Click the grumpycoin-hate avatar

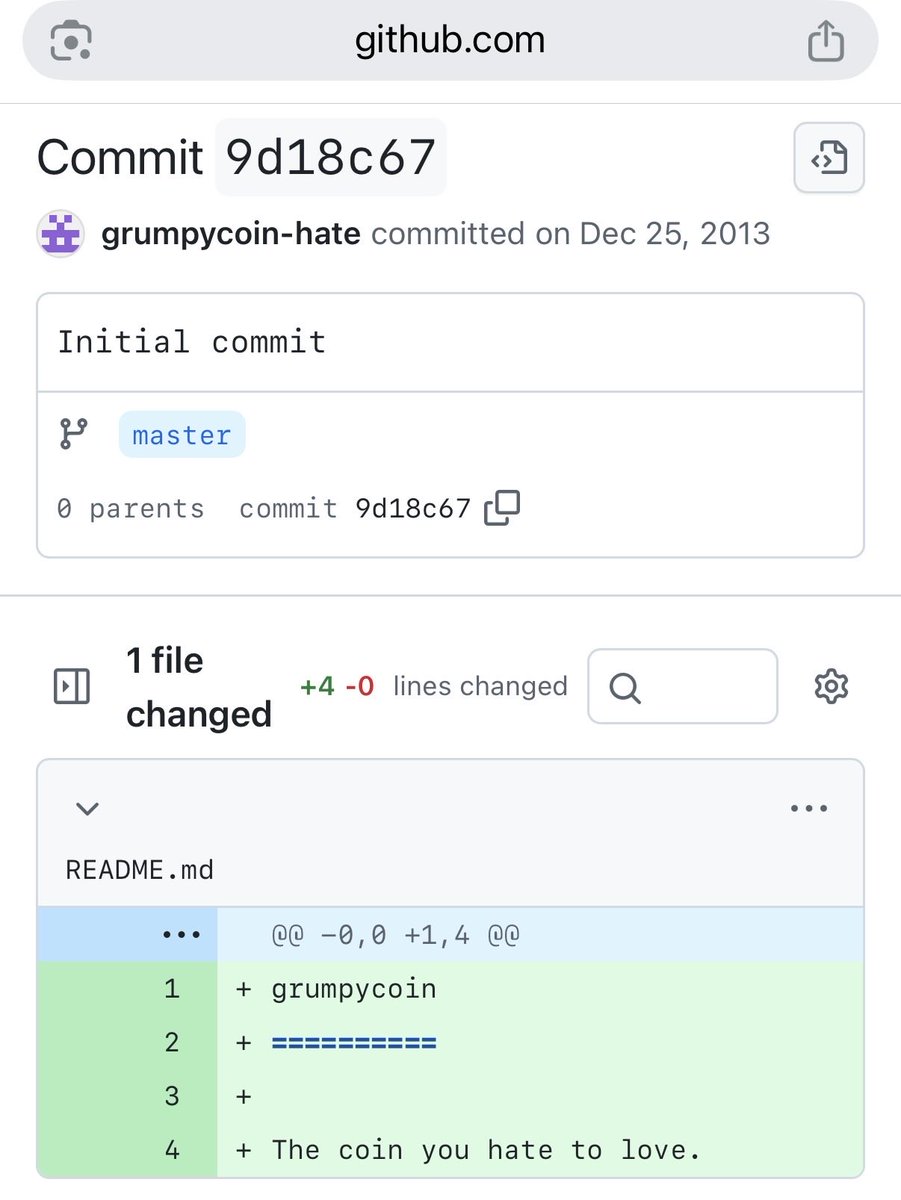[x=60, y=235]
